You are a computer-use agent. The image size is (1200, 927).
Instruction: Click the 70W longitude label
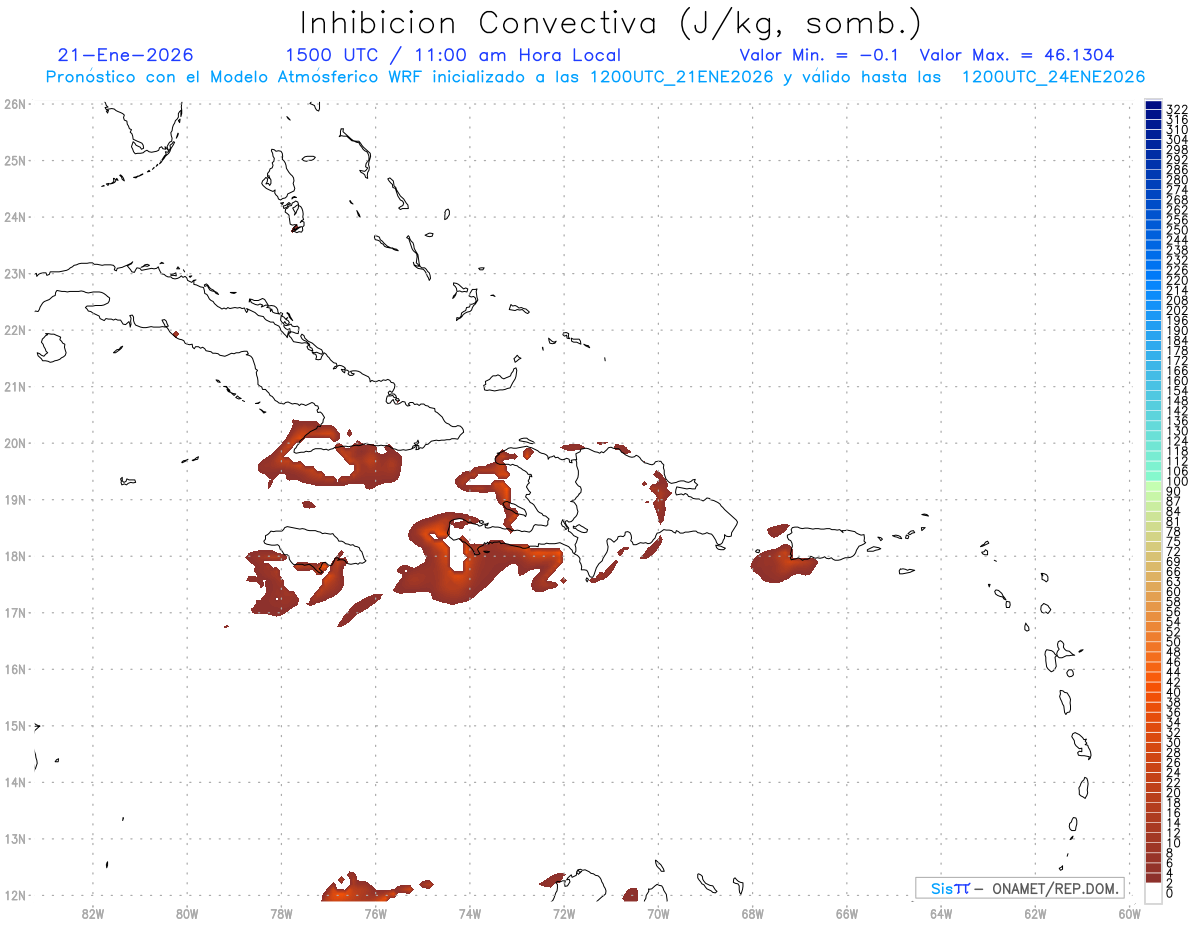658,912
